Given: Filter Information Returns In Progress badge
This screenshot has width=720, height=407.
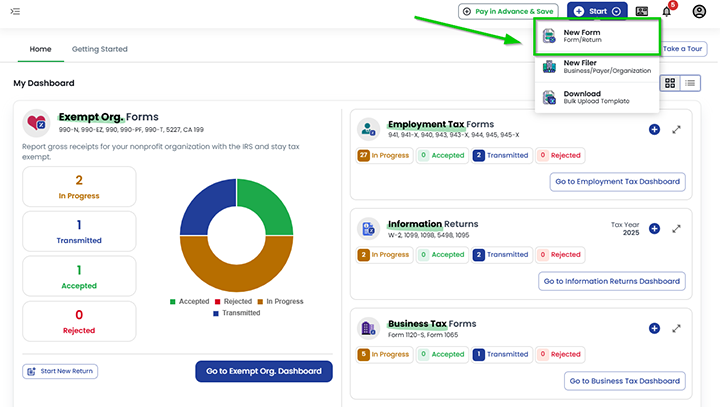Looking at the screenshot, I should [384, 254].
